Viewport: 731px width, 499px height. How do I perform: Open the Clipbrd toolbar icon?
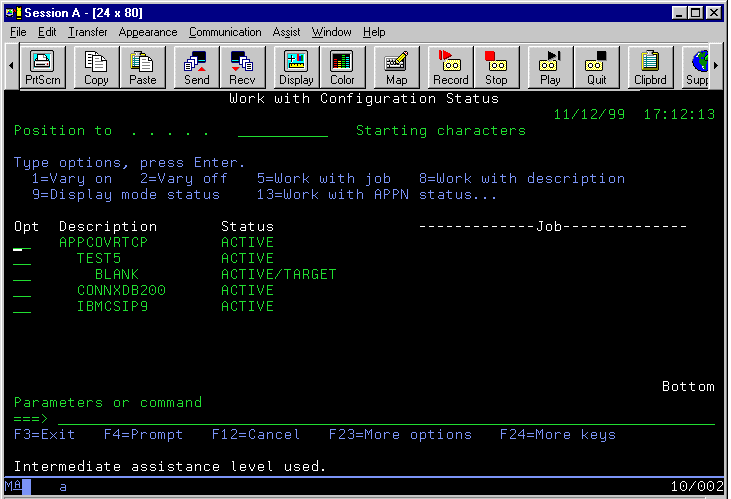pos(650,68)
